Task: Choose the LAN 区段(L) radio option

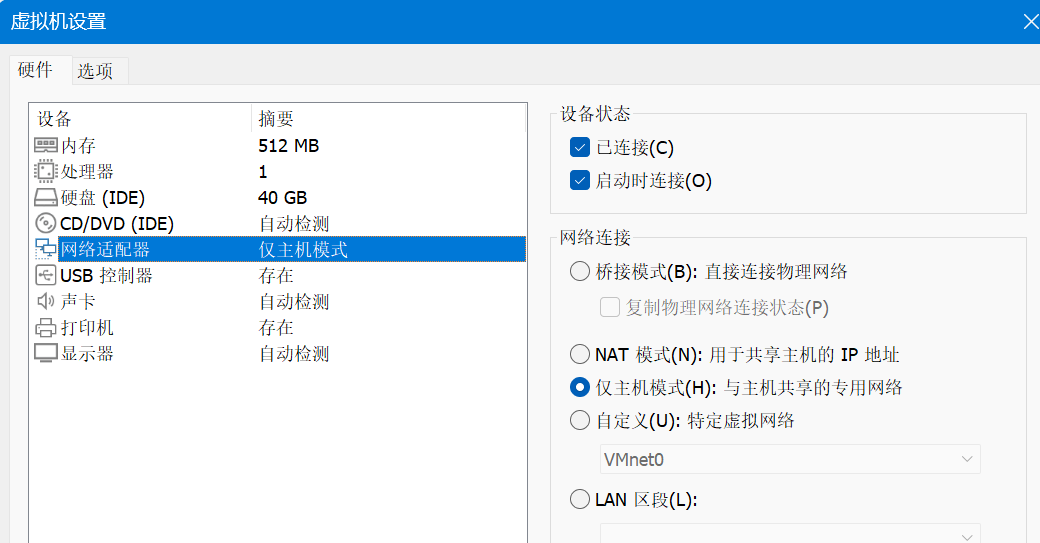Action: click(580, 500)
